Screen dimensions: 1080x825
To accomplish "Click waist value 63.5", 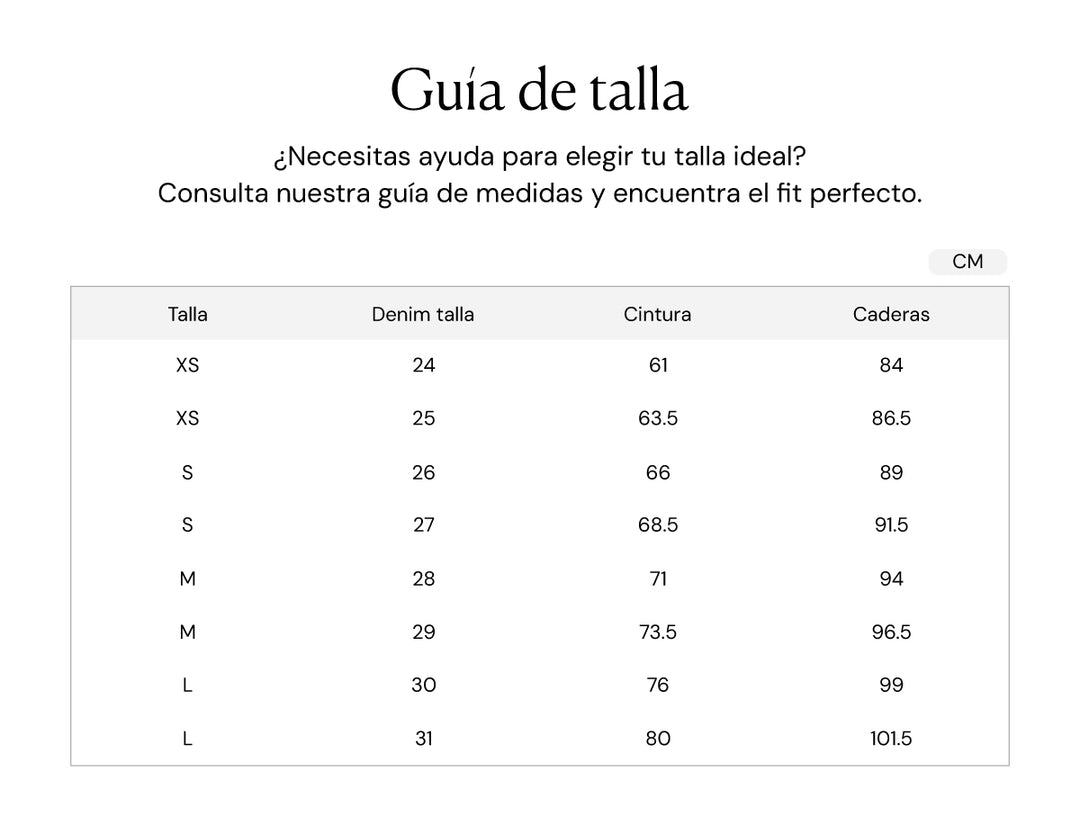I will [658, 418].
